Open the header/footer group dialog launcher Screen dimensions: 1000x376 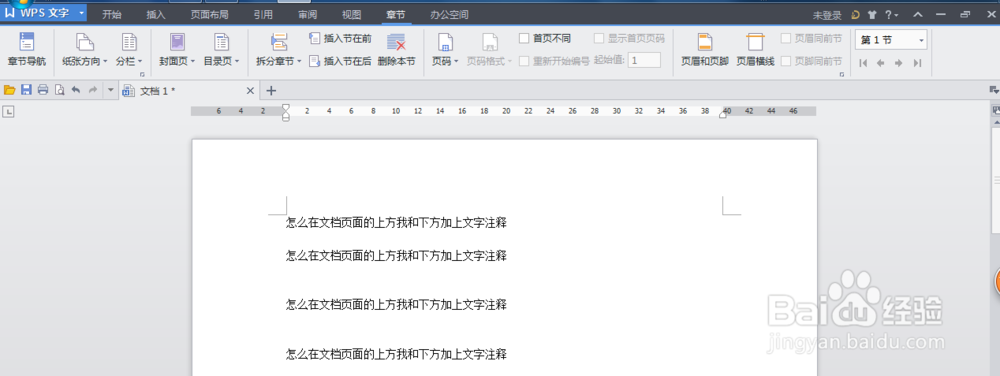[x=842, y=75]
